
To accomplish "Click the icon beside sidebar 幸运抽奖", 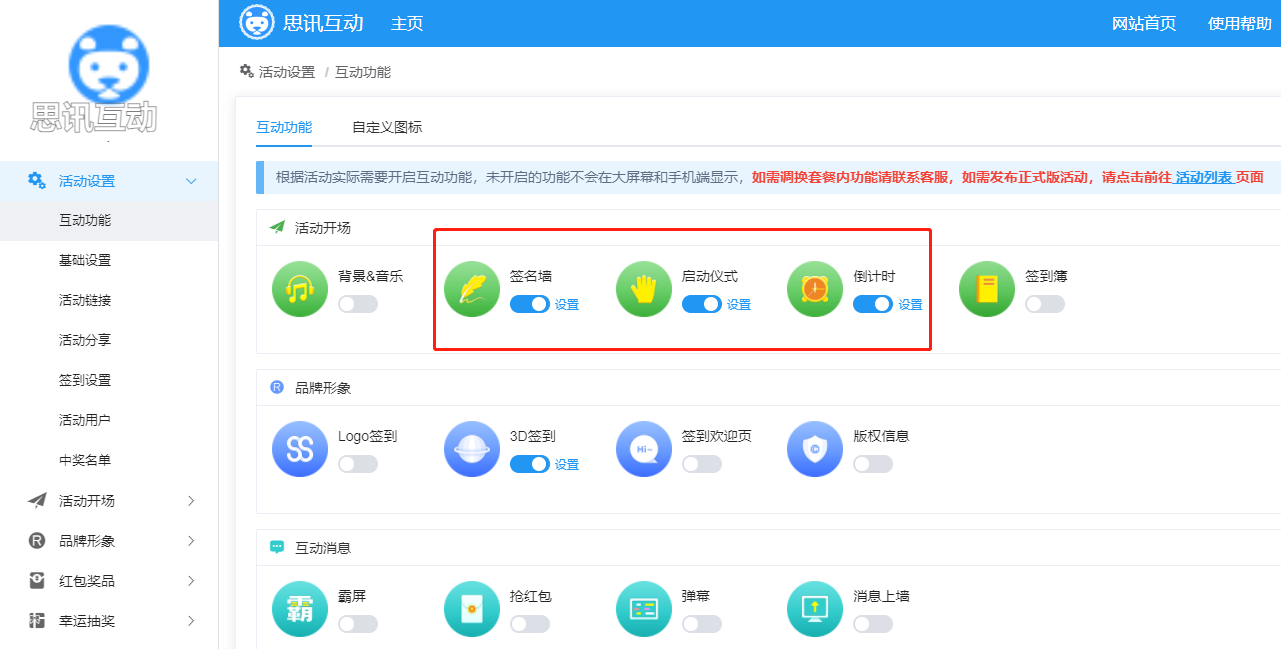I will click(x=36, y=620).
